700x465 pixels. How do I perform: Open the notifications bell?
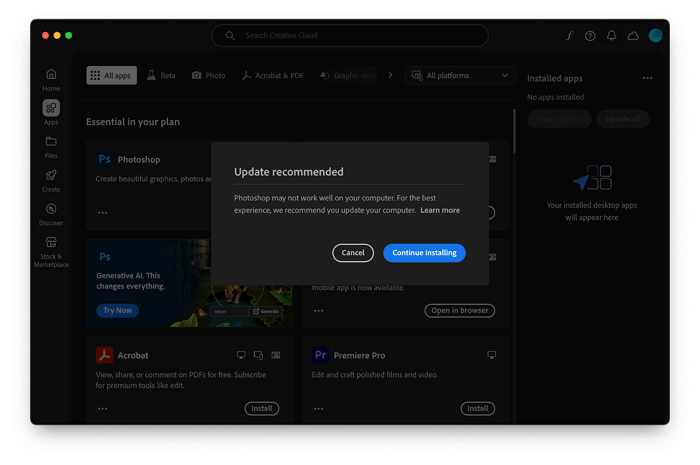[x=611, y=36]
